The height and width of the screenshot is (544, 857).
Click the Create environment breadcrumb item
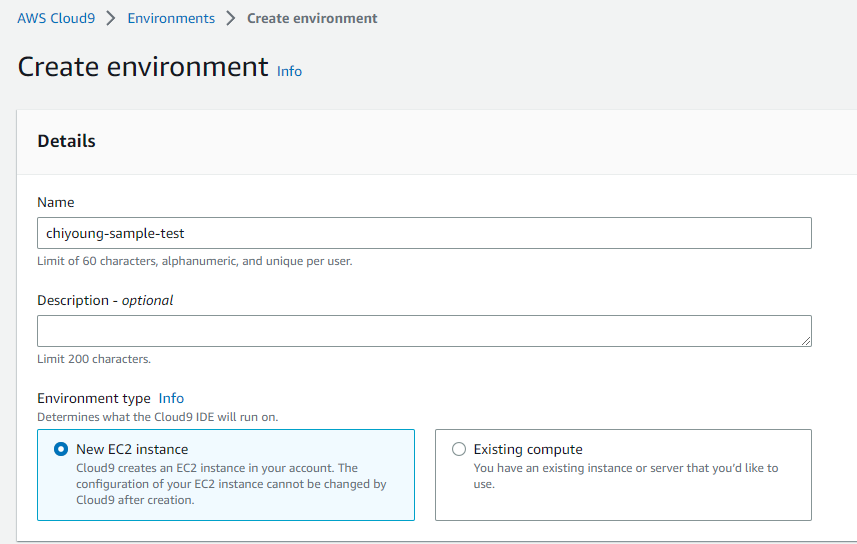click(x=312, y=18)
